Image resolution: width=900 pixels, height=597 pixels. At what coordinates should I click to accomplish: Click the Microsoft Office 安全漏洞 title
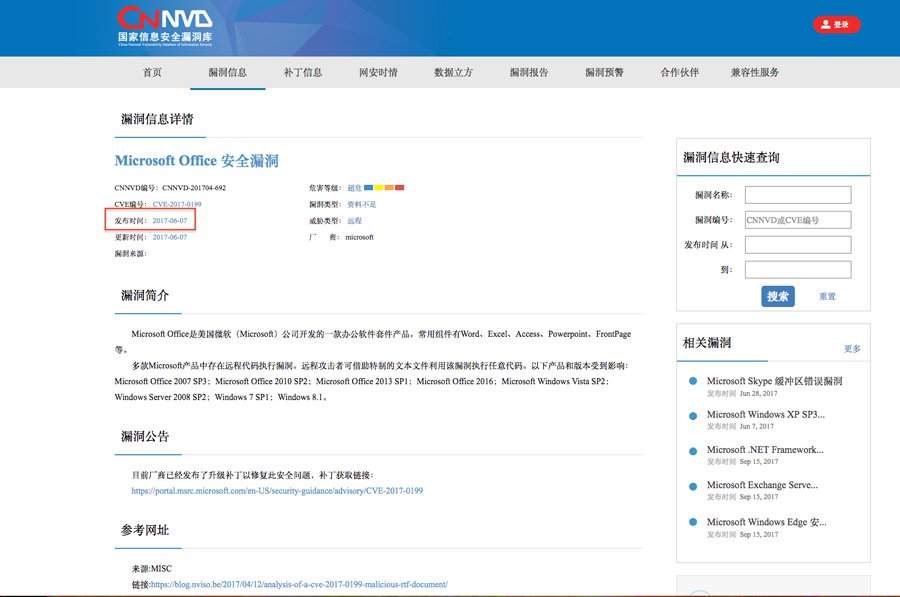(197, 161)
